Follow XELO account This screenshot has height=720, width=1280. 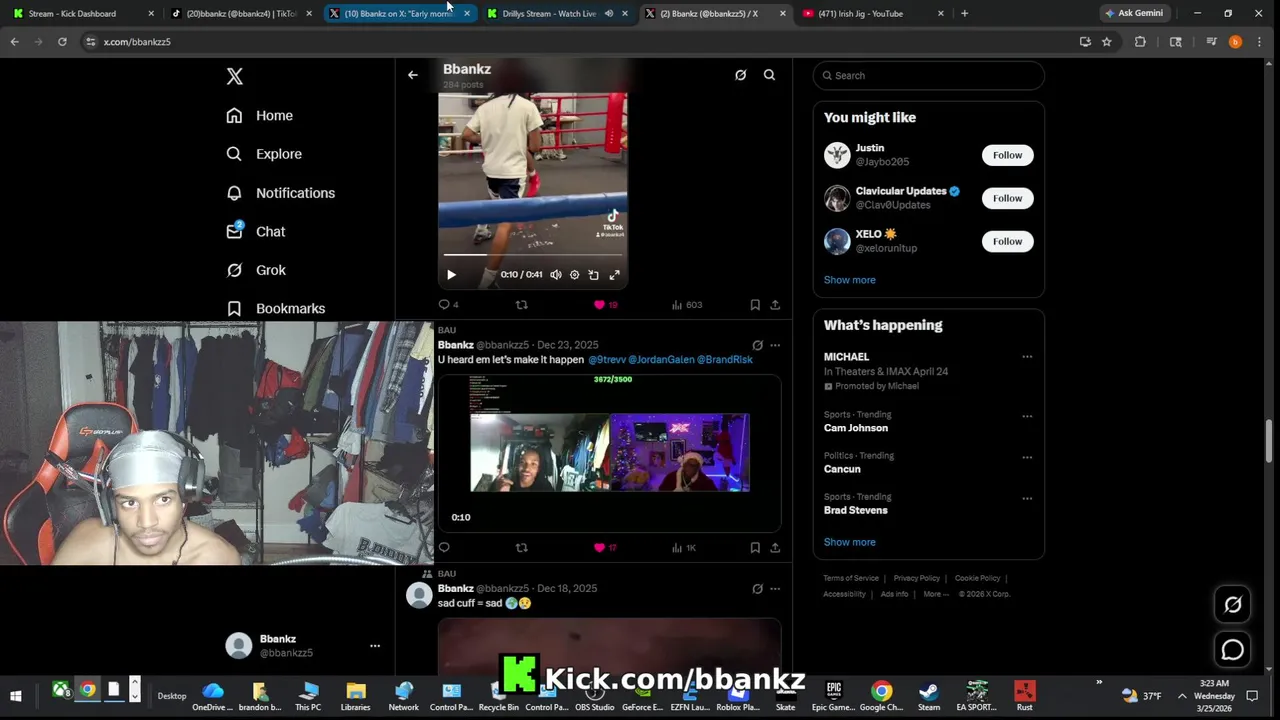click(1007, 241)
